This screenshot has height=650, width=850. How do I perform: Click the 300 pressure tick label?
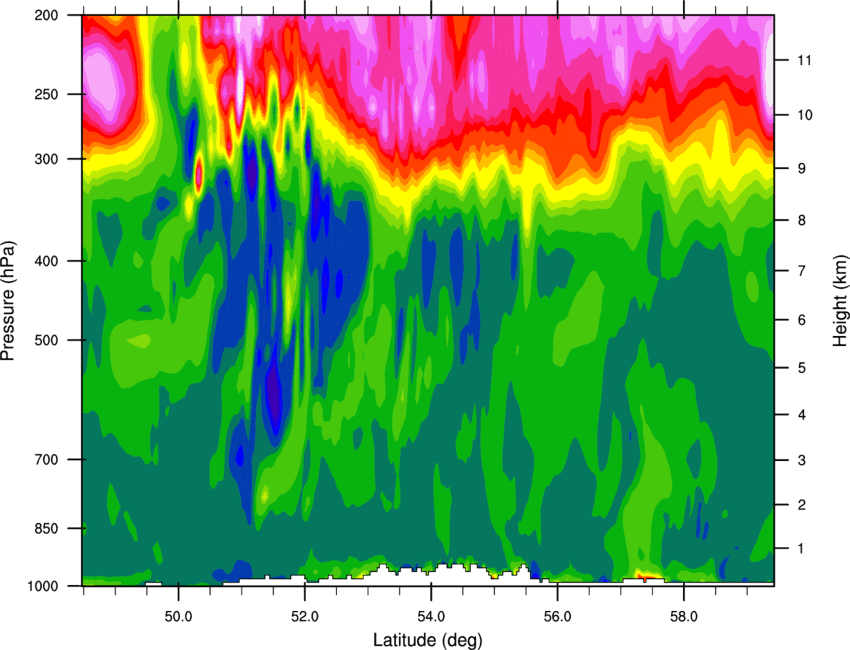click(47, 159)
